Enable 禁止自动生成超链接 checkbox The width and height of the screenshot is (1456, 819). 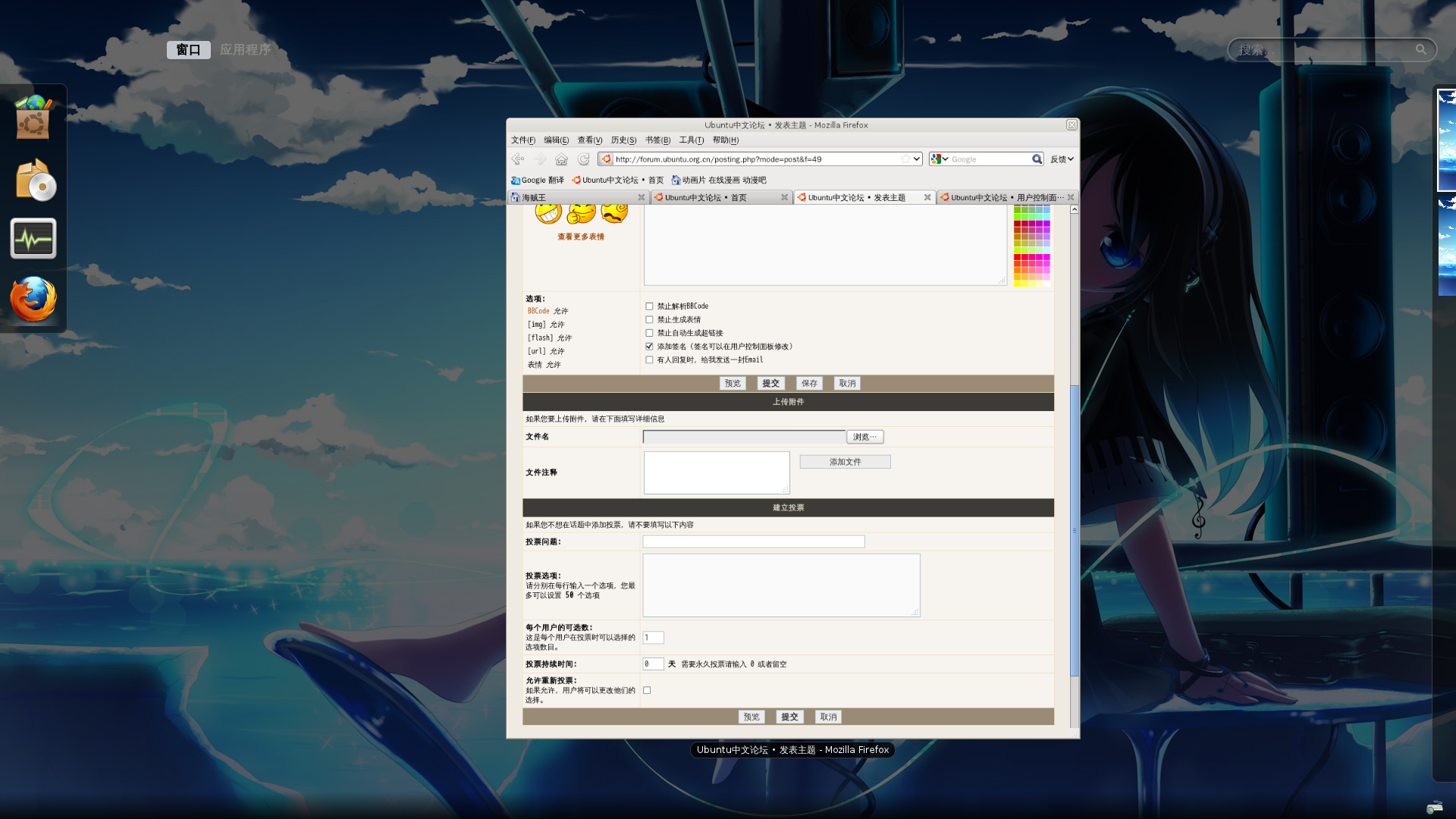coord(649,333)
